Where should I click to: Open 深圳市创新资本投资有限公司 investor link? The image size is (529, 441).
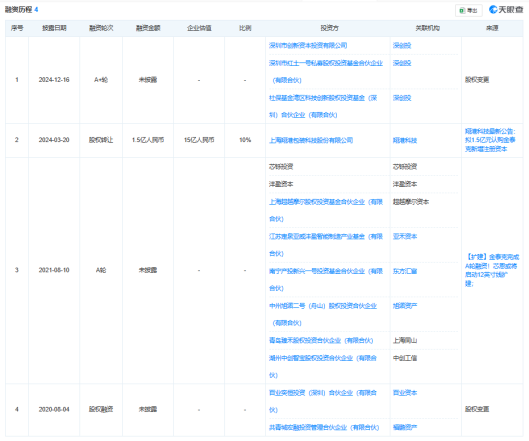point(308,46)
